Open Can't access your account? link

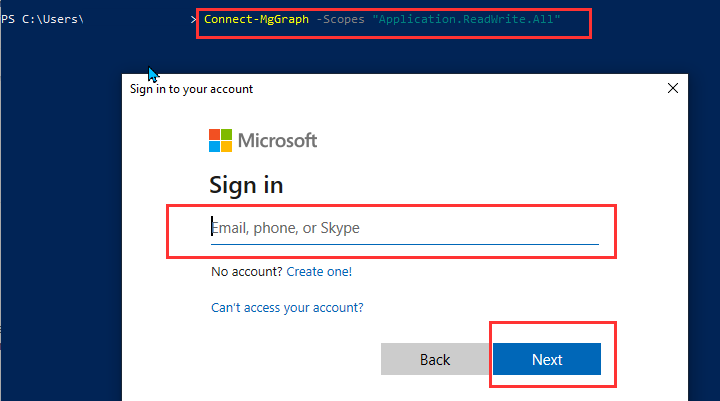click(287, 307)
